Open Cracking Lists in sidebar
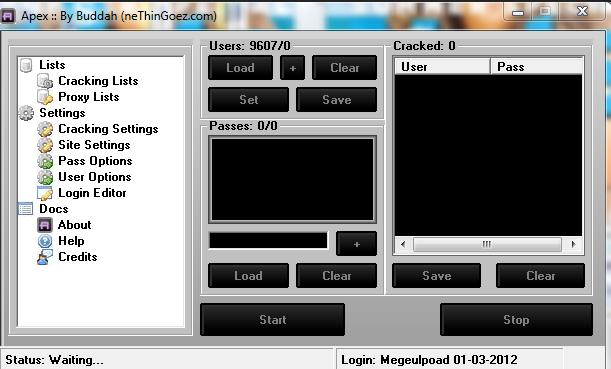 98,81
